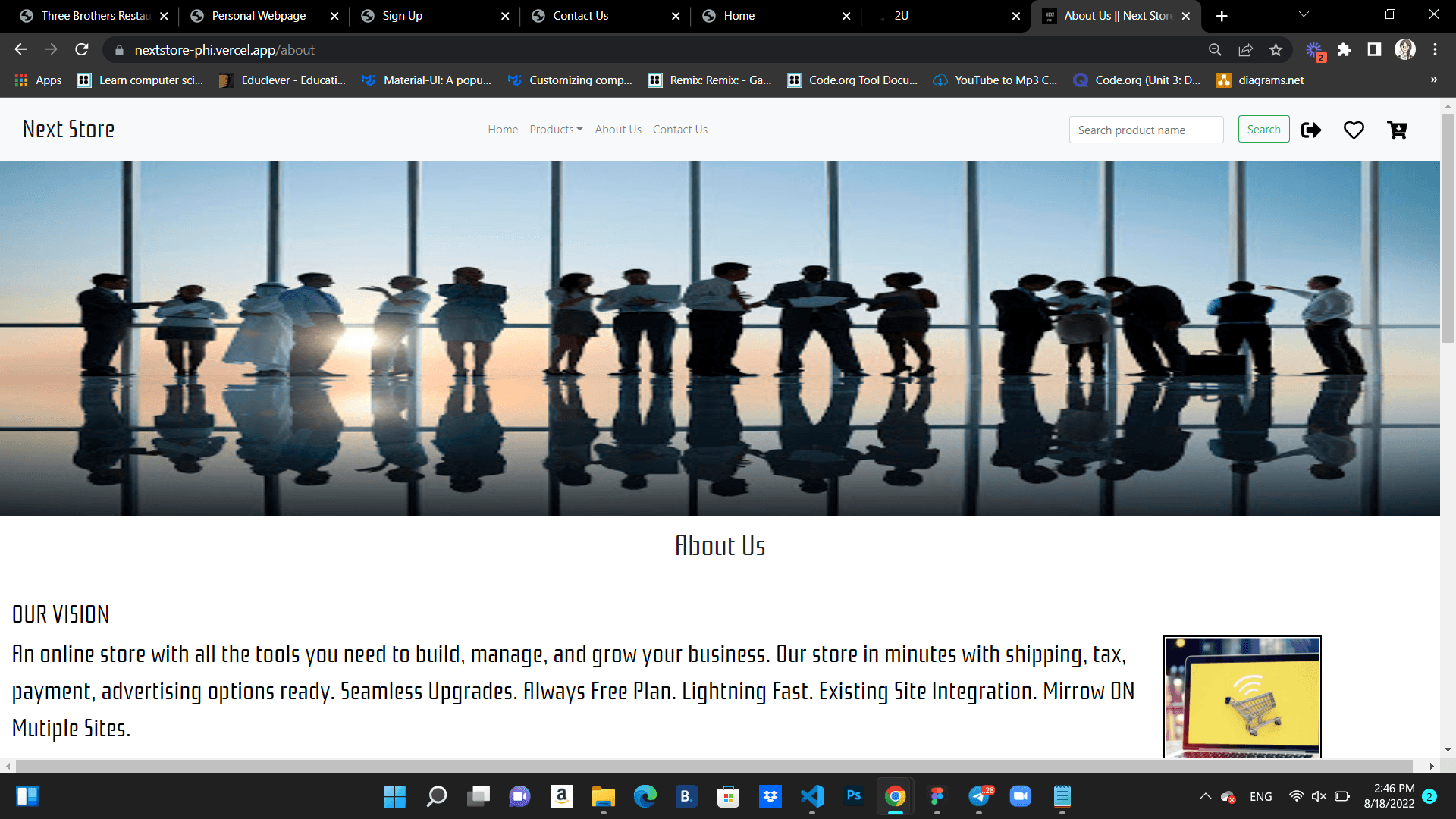Image resolution: width=1456 pixels, height=819 pixels.
Task: Open Contact Us link in the navbar
Action: 680,130
